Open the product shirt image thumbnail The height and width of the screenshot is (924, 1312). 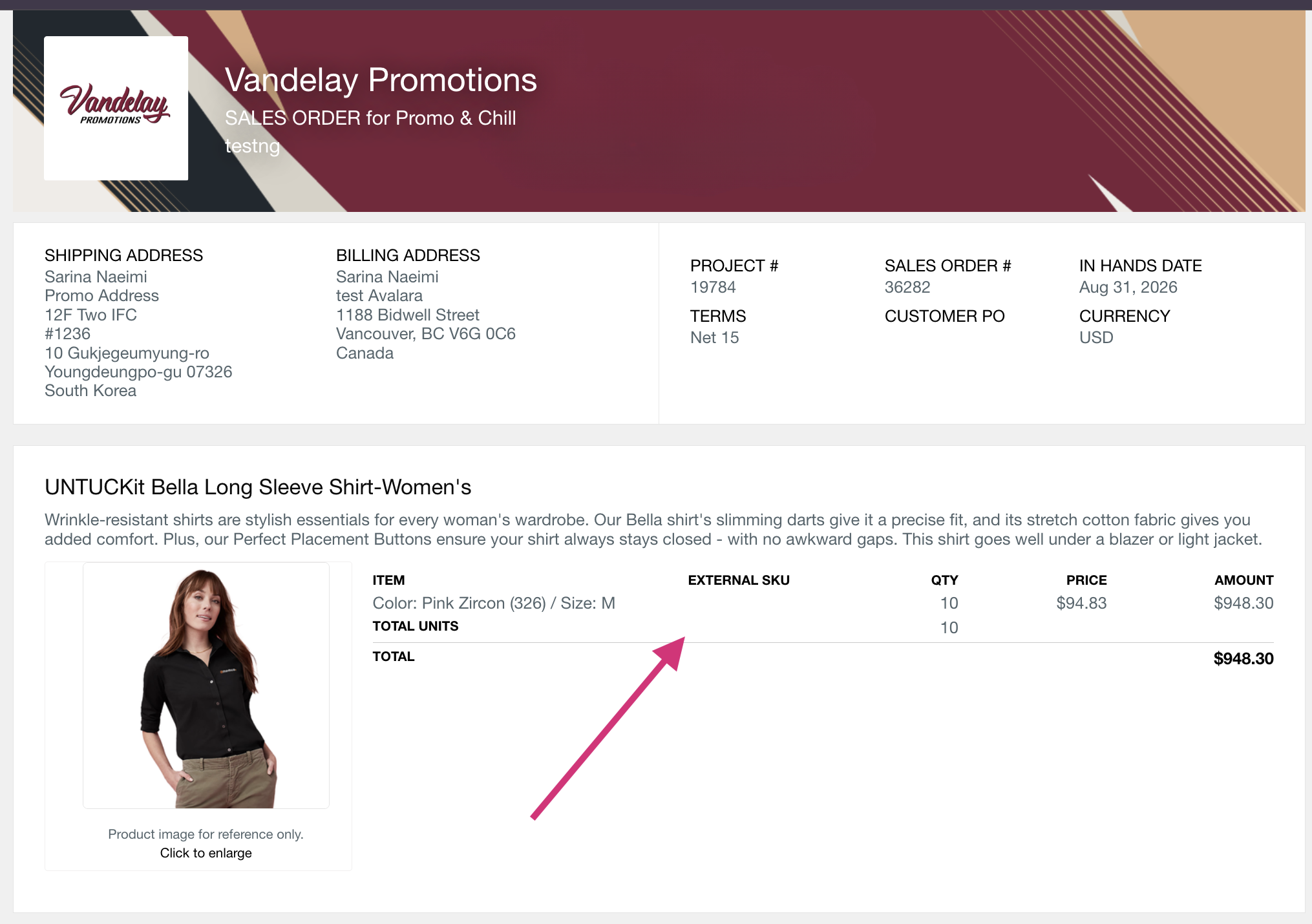(x=206, y=686)
